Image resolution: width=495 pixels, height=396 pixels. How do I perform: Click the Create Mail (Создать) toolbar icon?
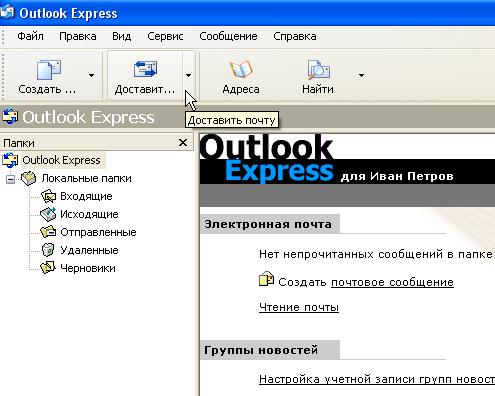tap(48, 70)
